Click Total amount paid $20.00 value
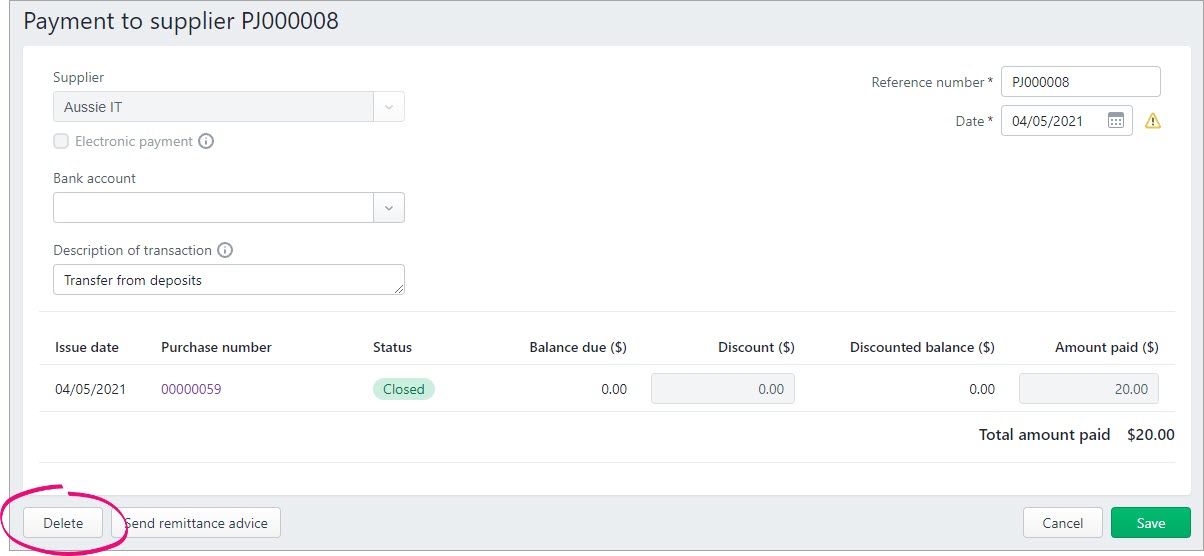 point(1151,435)
